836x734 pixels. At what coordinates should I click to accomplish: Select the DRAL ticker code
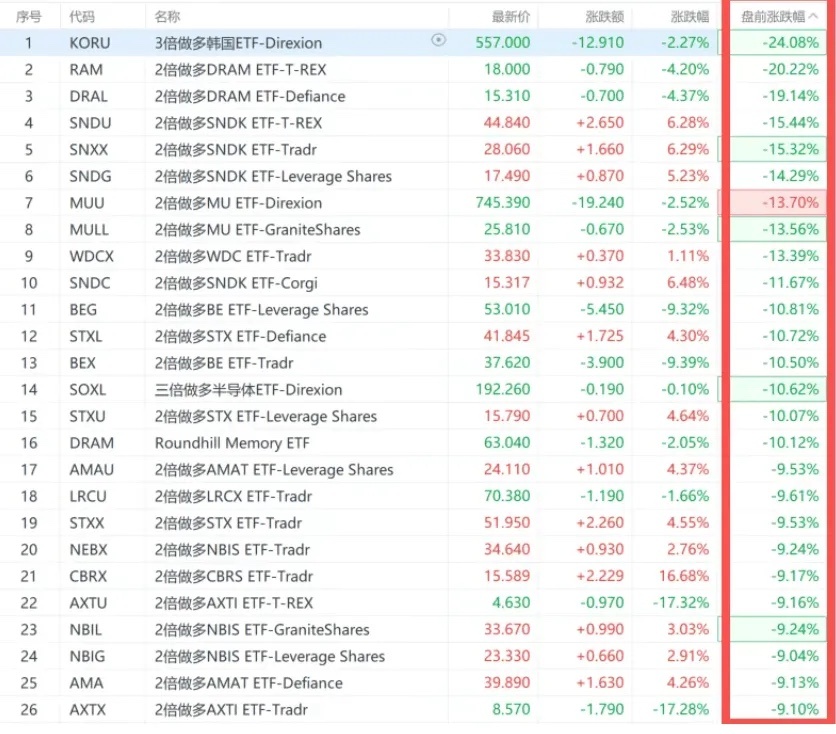pyautogui.click(x=88, y=96)
